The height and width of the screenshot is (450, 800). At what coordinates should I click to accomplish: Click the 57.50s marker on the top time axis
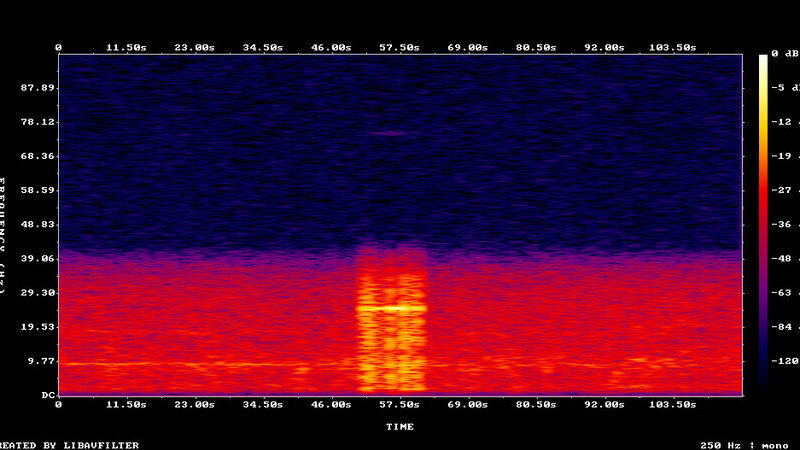399,47
